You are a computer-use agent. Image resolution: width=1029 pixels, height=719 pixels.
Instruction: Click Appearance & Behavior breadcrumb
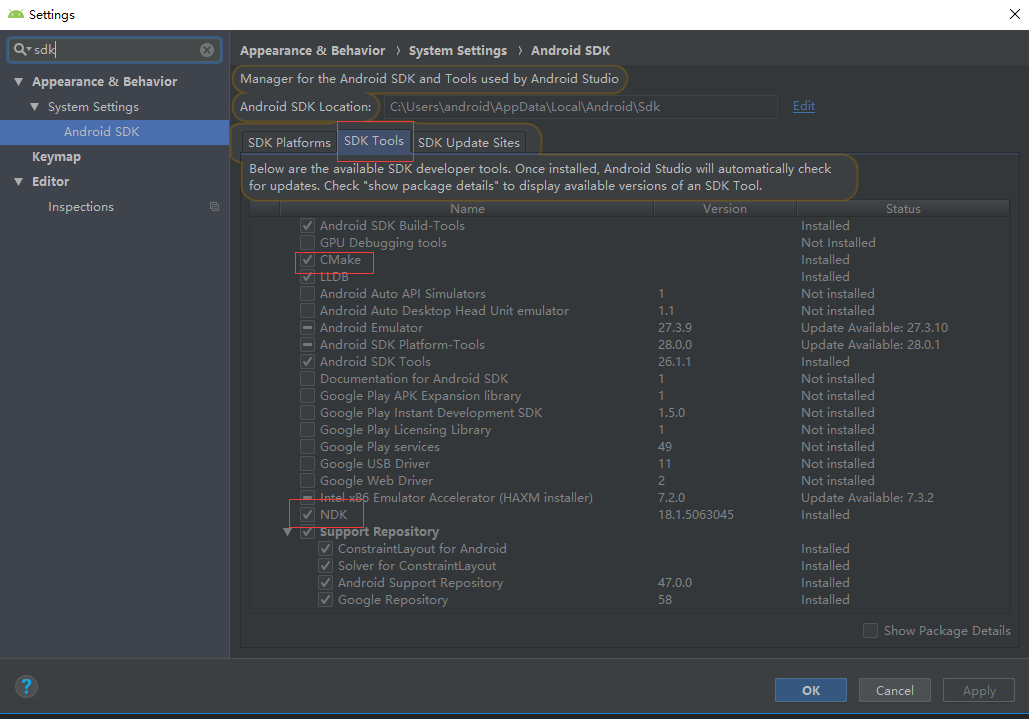coord(312,51)
